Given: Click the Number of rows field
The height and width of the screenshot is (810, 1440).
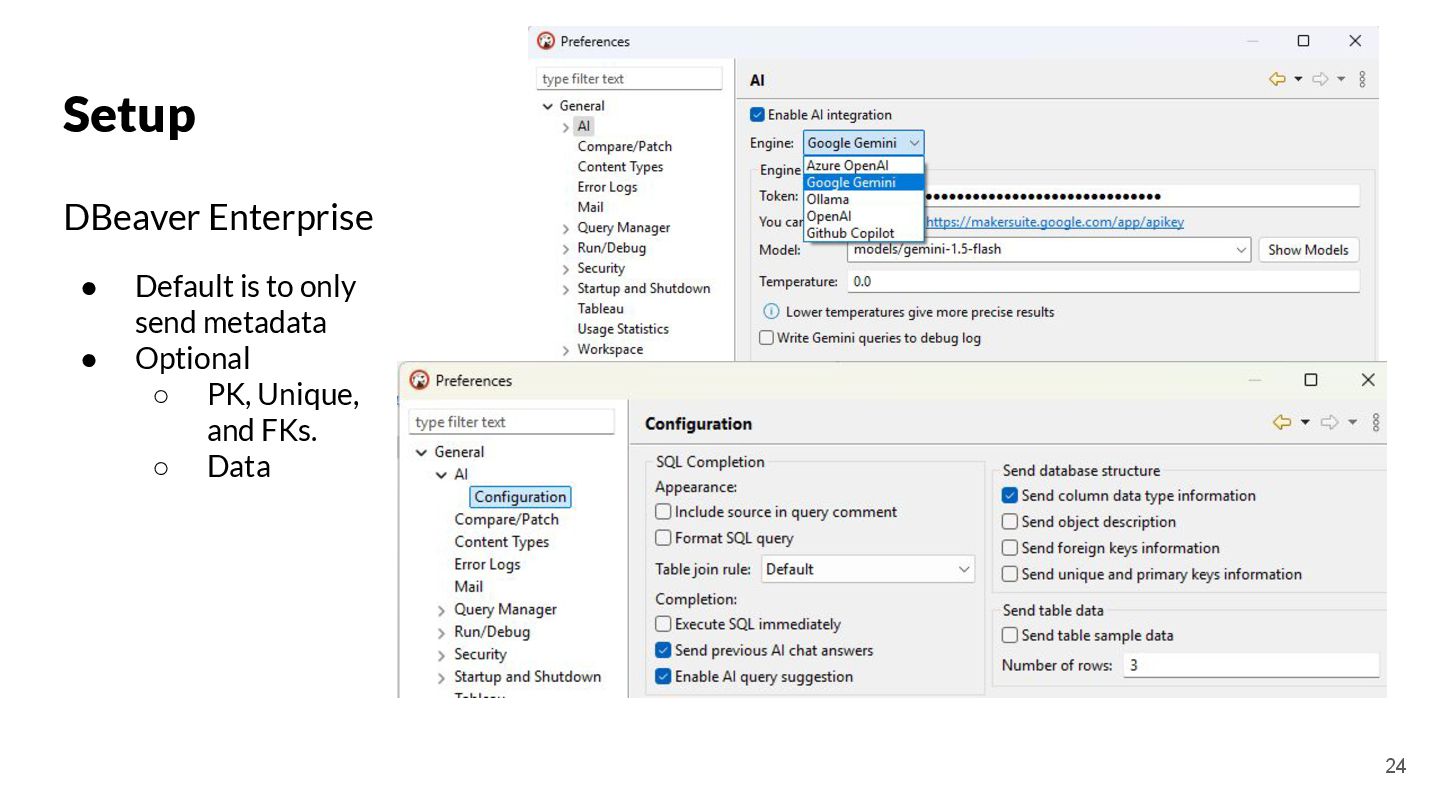Looking at the screenshot, I should pos(1250,665).
